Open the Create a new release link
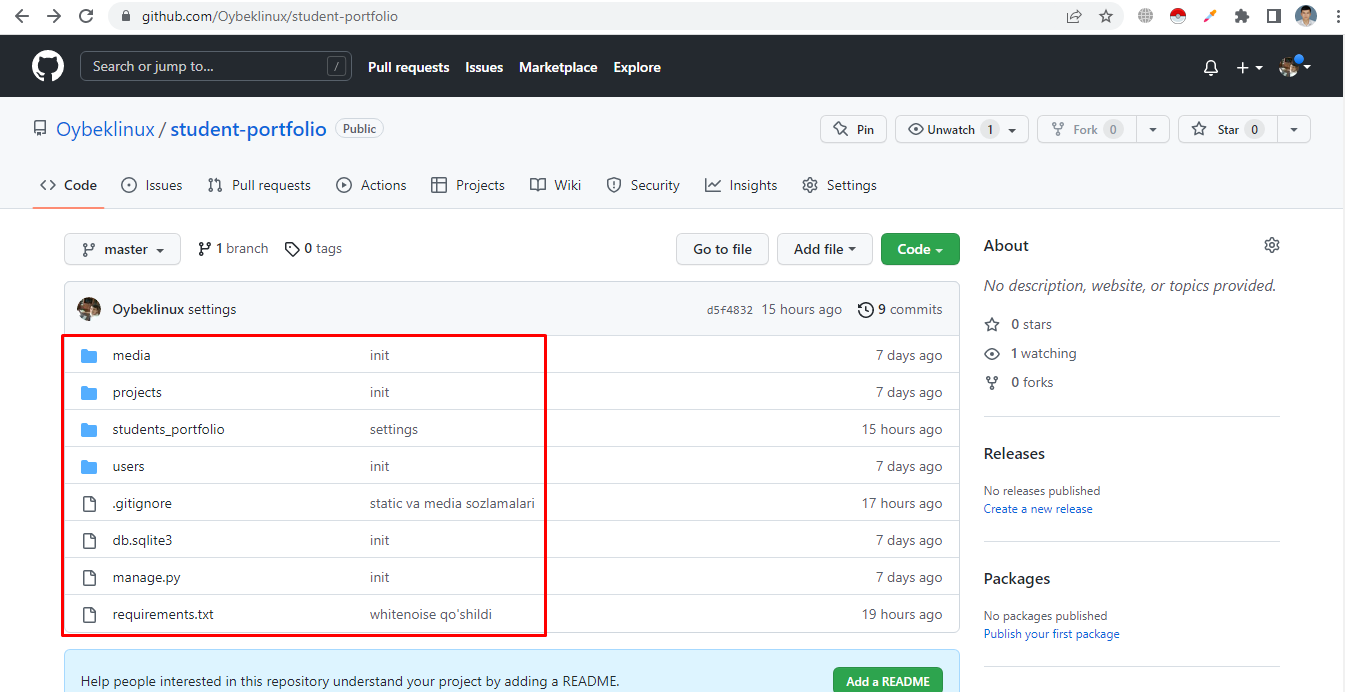 [1038, 509]
